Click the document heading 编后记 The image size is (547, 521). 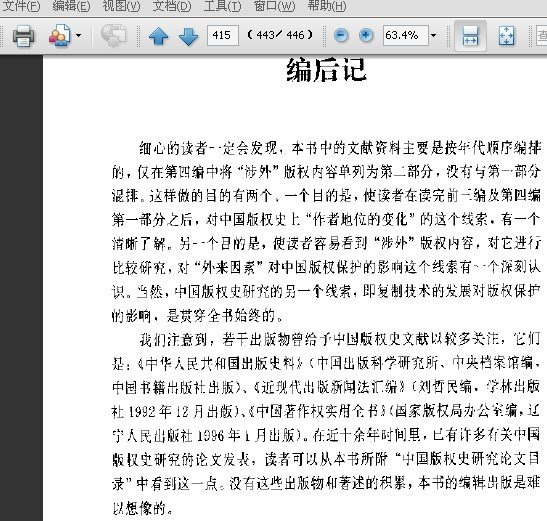[x=327, y=70]
